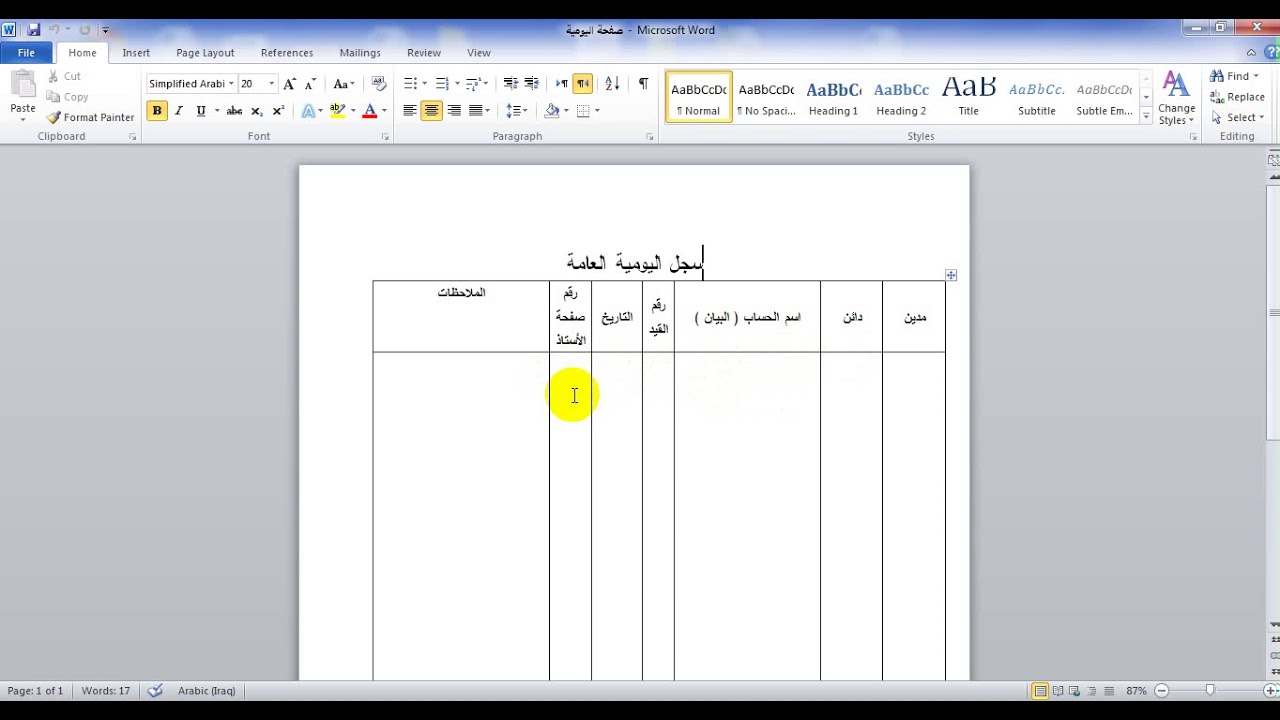Switch to Full Screen Reading view

point(1057,691)
